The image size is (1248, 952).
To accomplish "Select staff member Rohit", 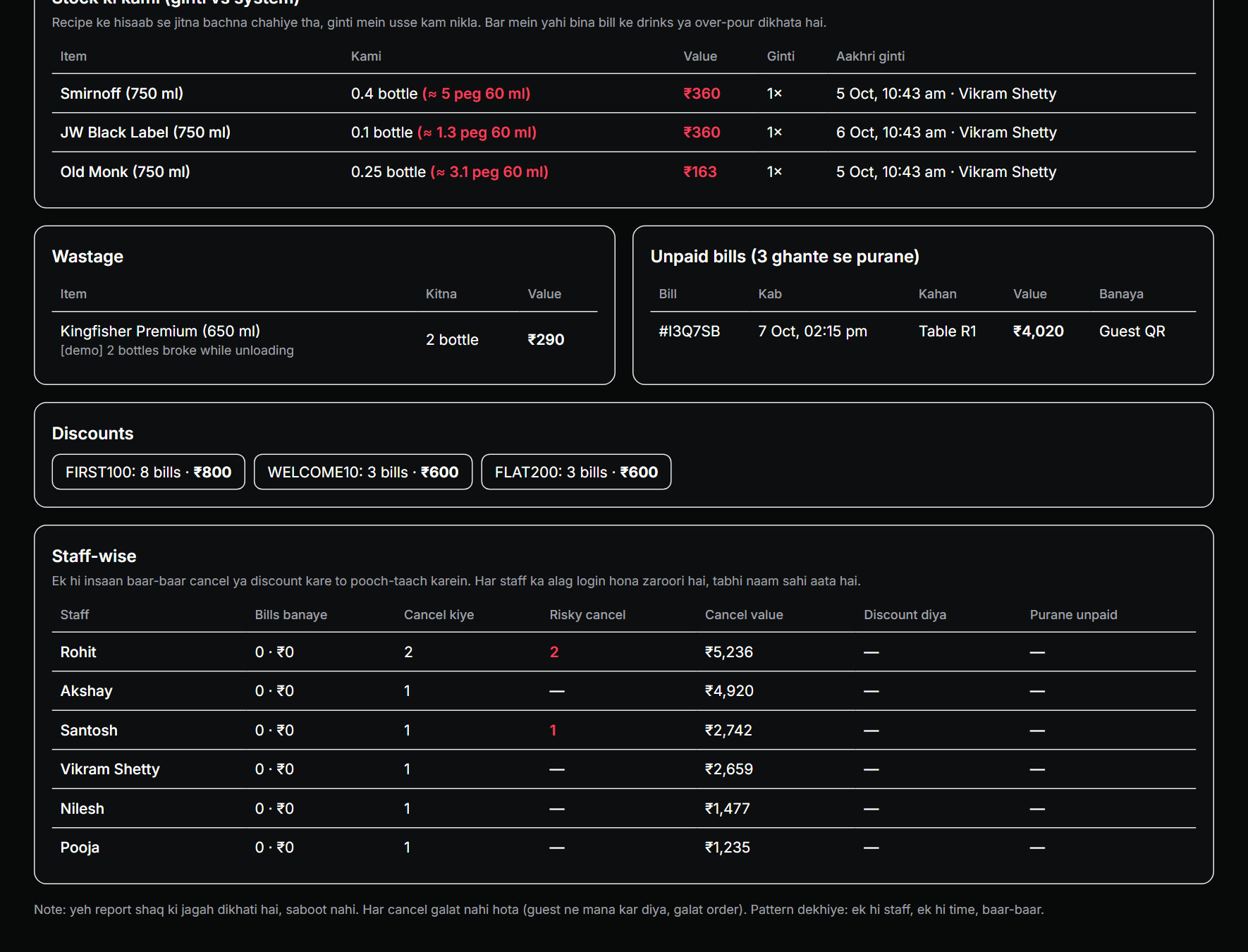I will (x=78, y=652).
